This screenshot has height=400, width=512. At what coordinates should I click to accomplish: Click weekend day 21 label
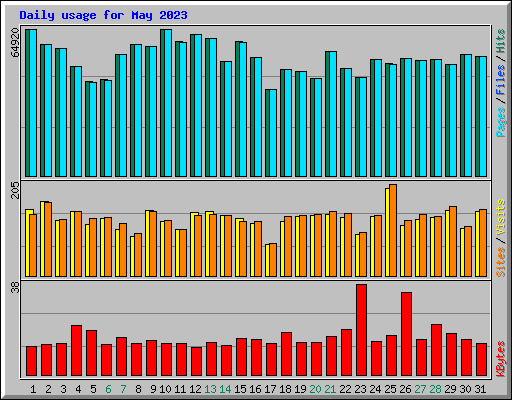click(330, 389)
